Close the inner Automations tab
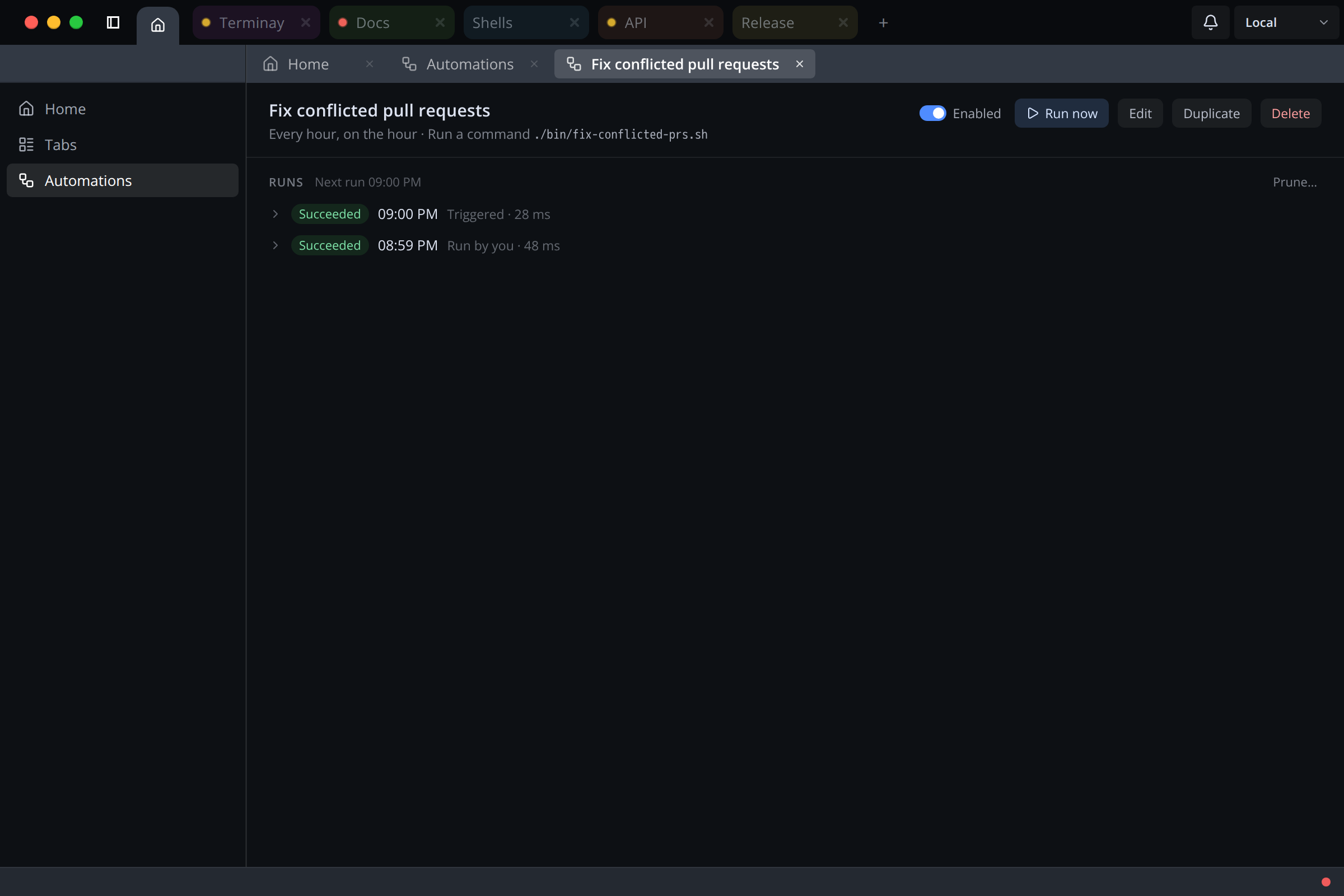Image resolution: width=1344 pixels, height=896 pixels. pos(534,64)
